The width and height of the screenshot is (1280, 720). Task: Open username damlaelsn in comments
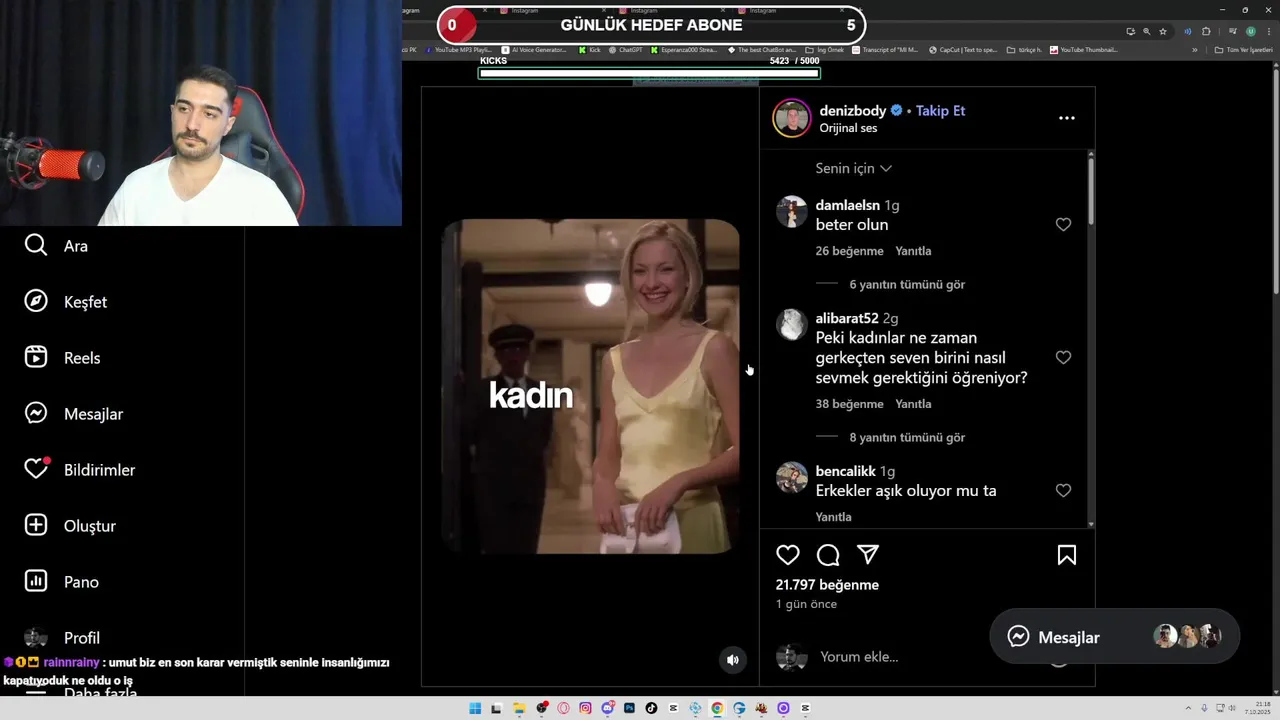[848, 205]
